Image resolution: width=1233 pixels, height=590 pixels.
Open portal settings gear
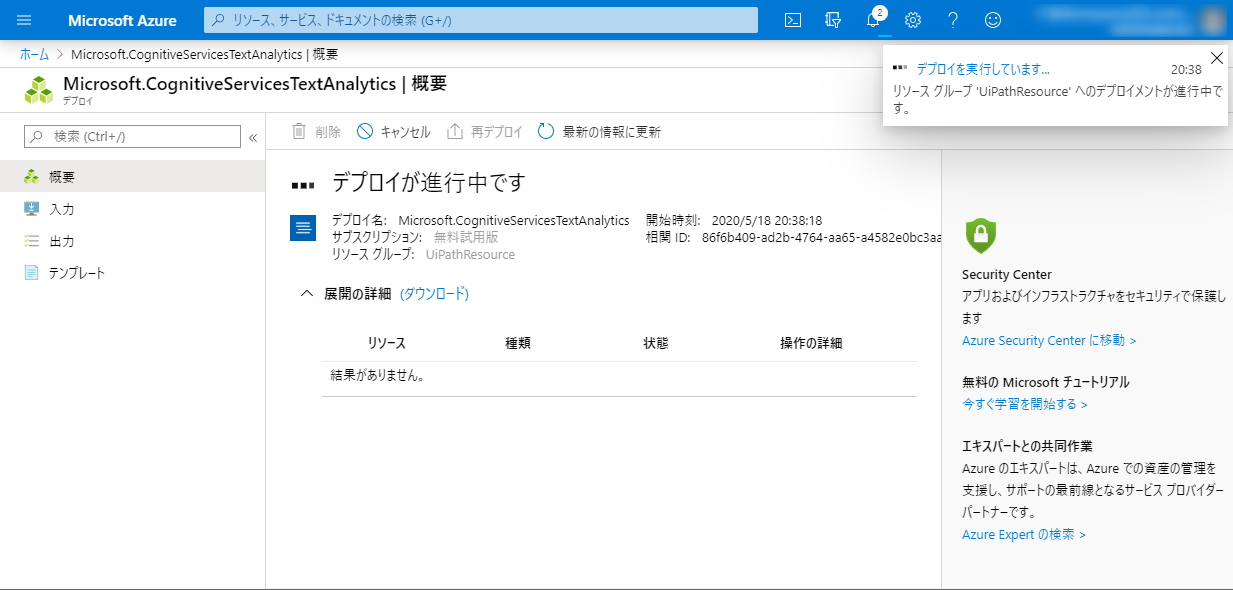[913, 20]
